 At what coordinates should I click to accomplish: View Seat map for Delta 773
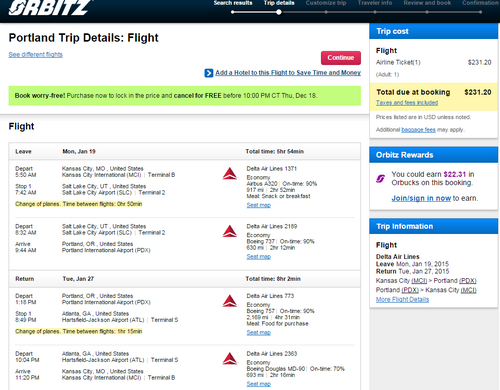pos(259,332)
